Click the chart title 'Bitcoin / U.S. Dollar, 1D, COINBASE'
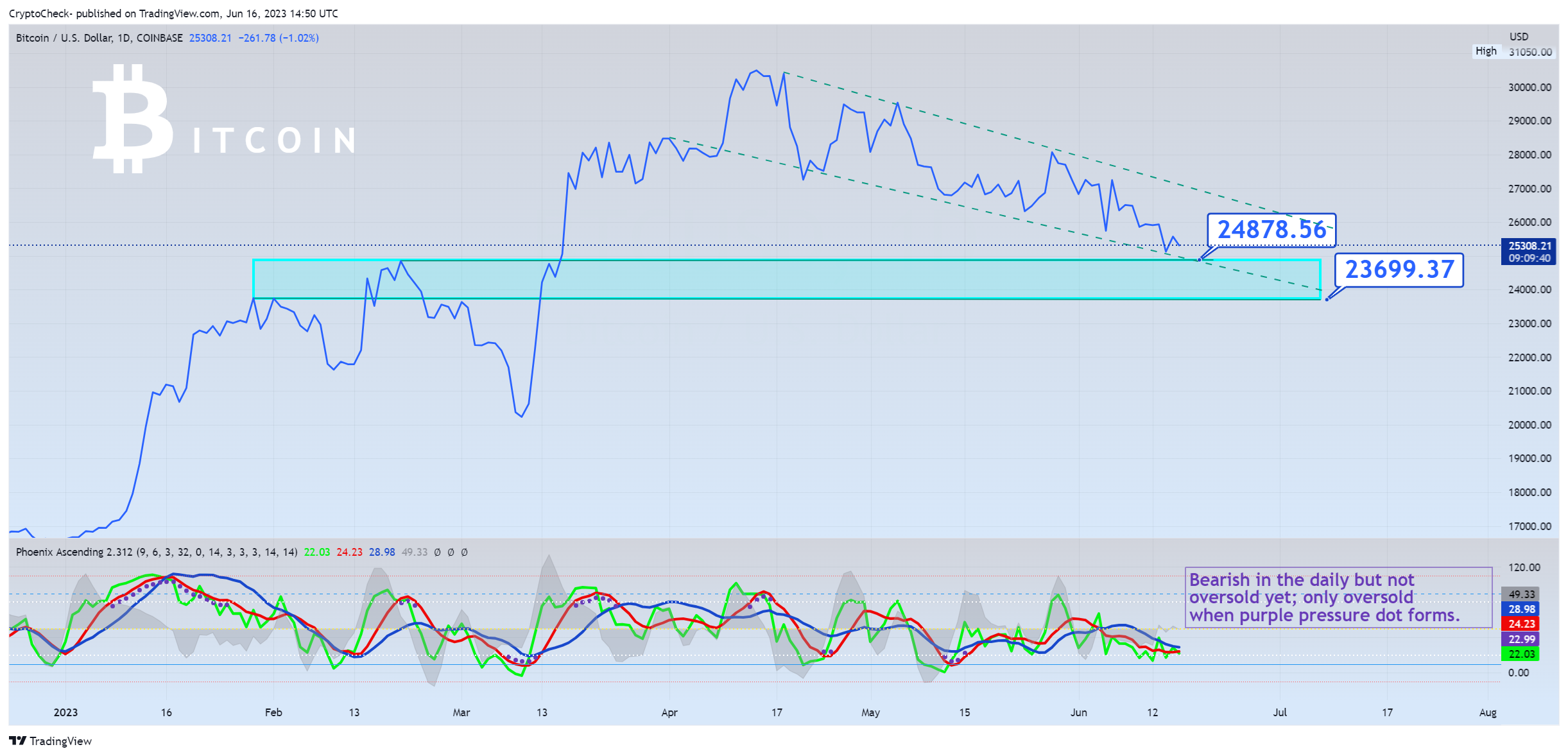Viewport: 1568px width, 756px height. 99,38
